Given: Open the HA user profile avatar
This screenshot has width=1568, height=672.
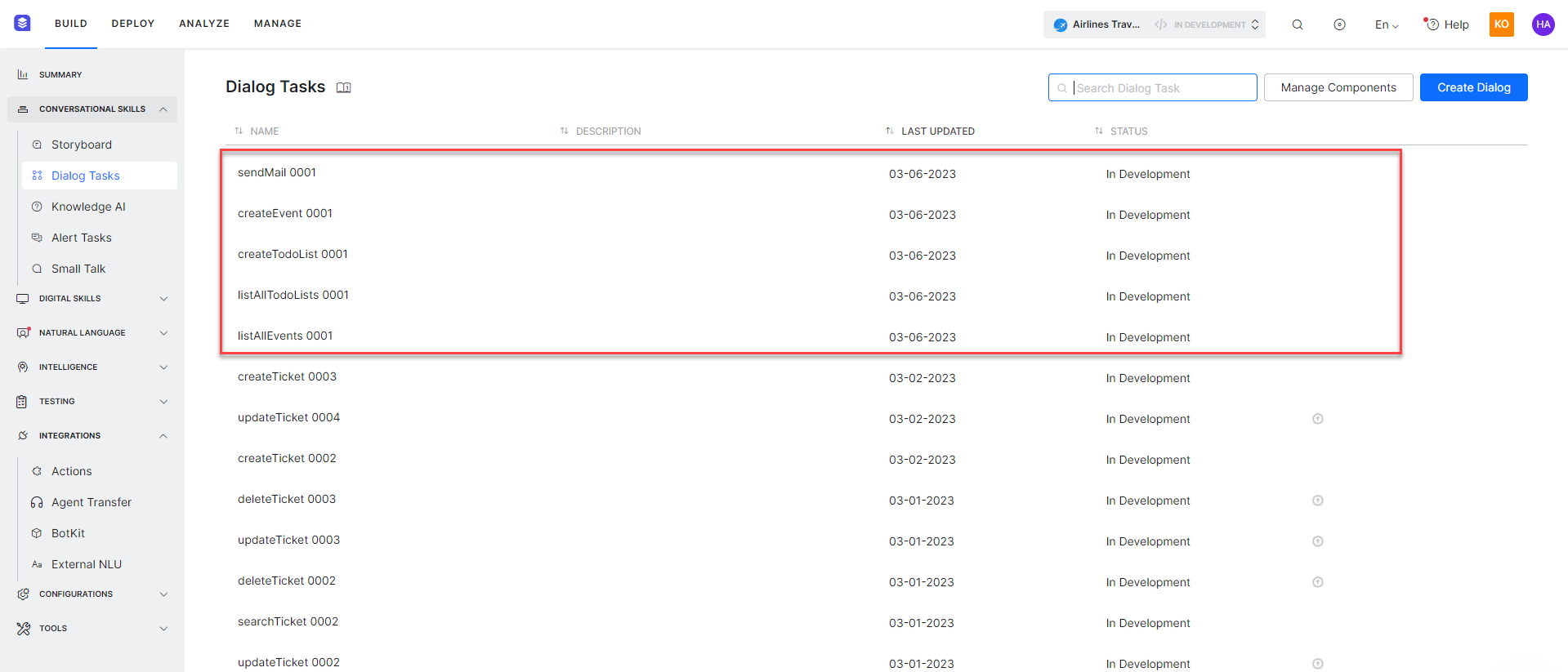Looking at the screenshot, I should 1543,24.
